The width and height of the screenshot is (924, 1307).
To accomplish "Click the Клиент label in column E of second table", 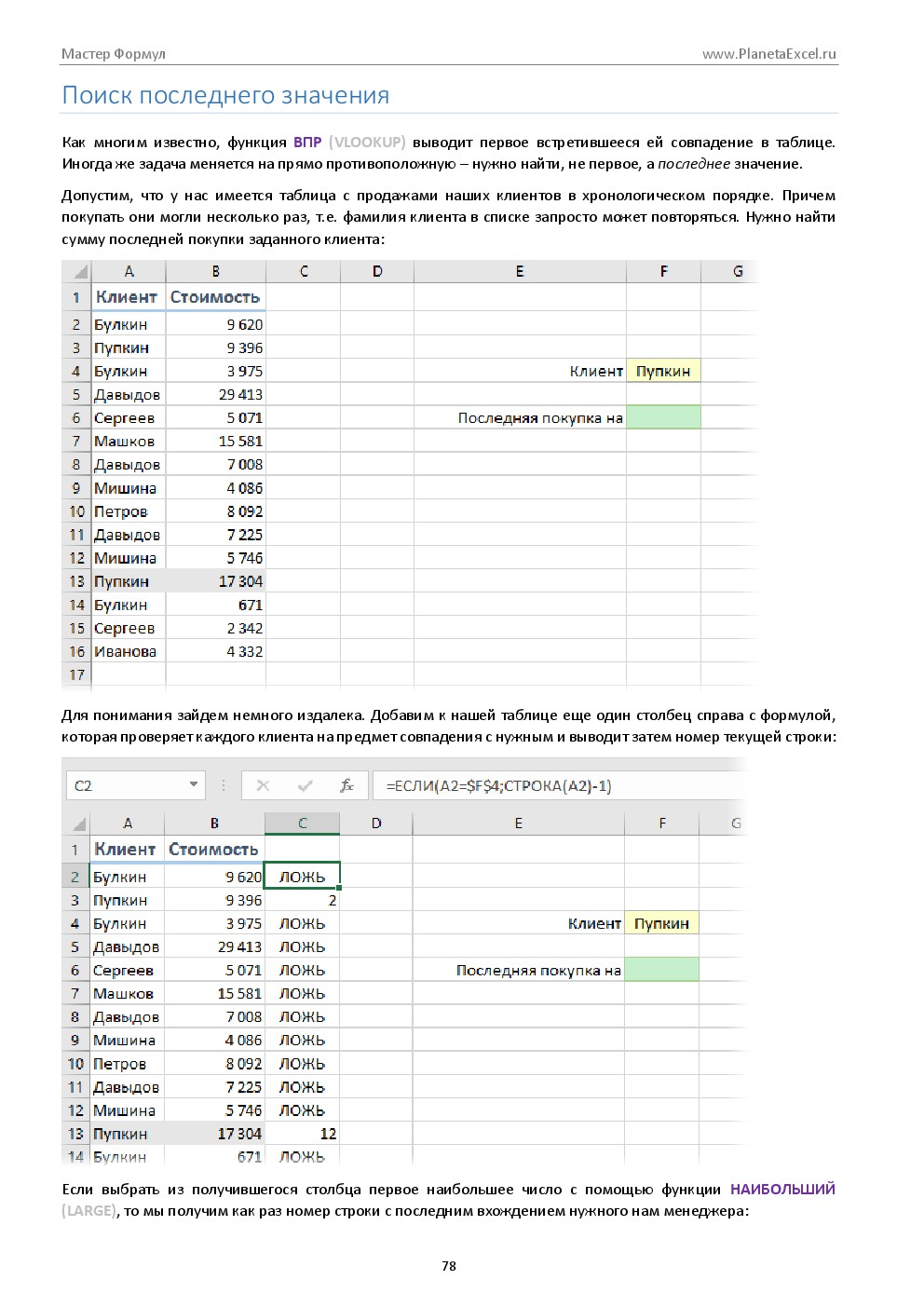I will [594, 923].
